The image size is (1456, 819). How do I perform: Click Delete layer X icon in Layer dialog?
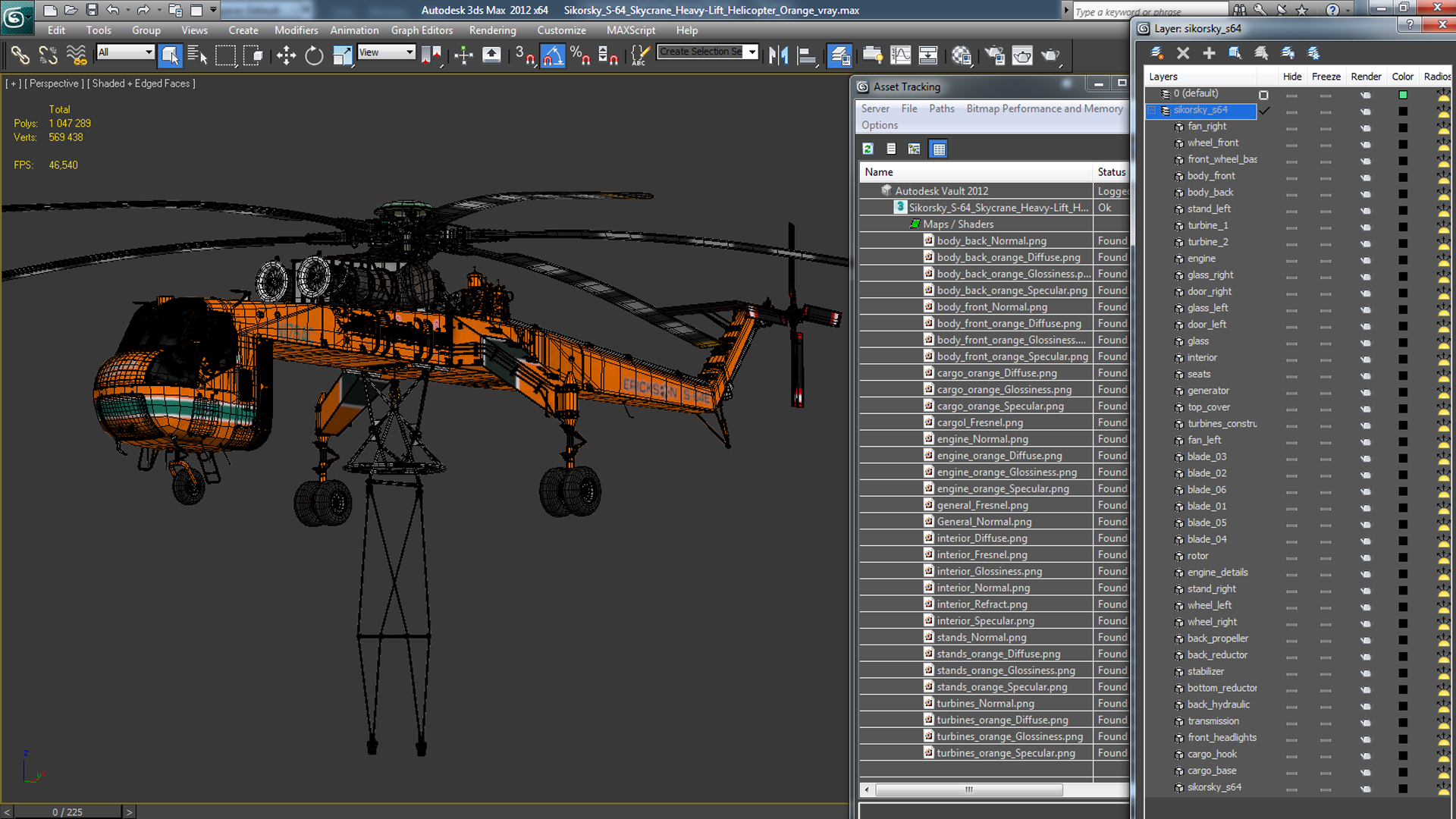point(1183,53)
